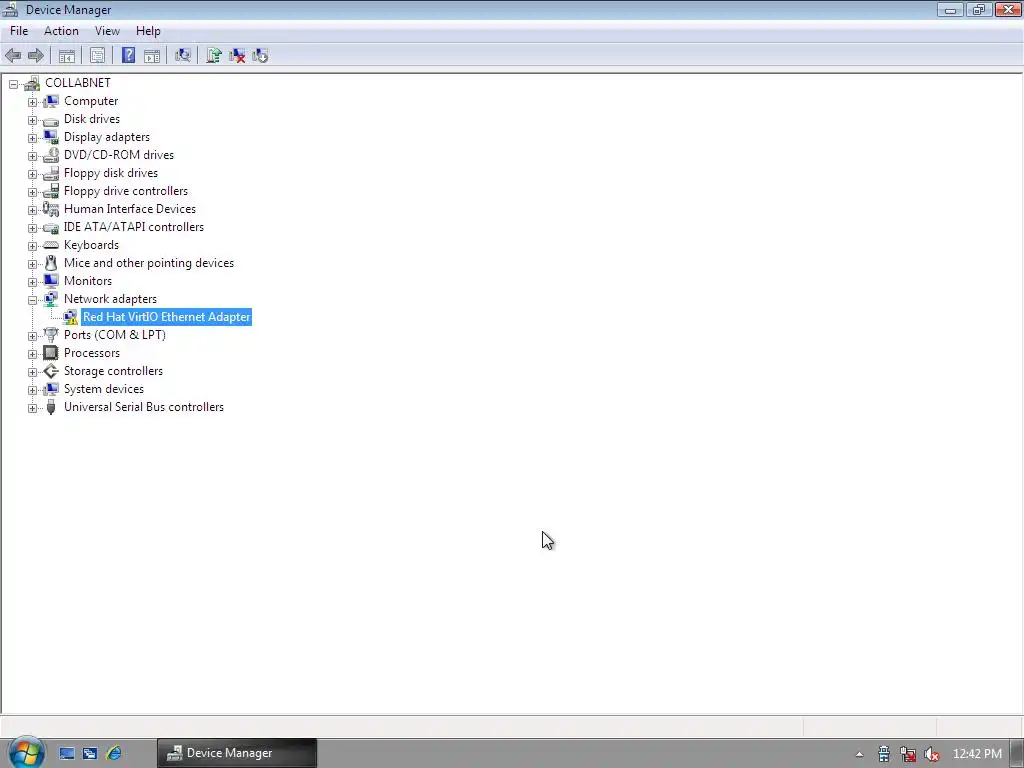
Task: Click Scan for hardware changes icon
Action: coord(183,56)
